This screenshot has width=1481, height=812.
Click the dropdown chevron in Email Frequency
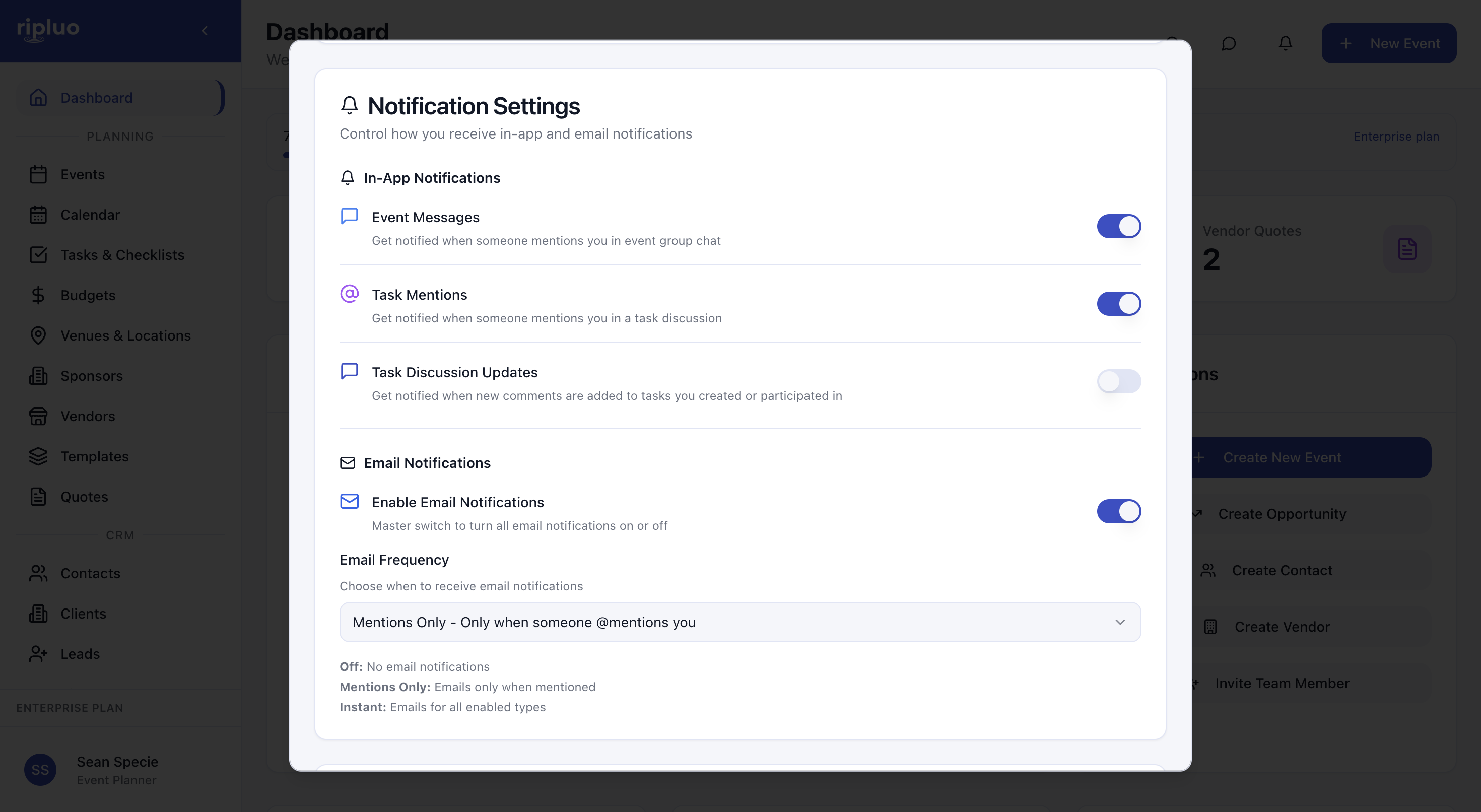[1120, 622]
